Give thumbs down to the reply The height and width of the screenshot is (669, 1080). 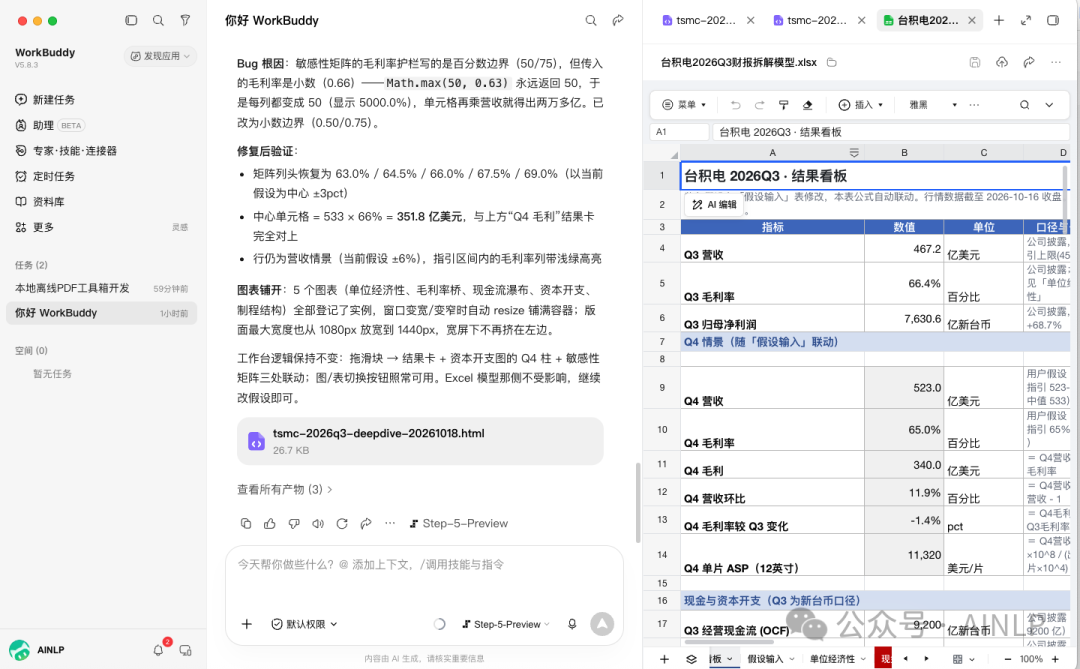294,524
